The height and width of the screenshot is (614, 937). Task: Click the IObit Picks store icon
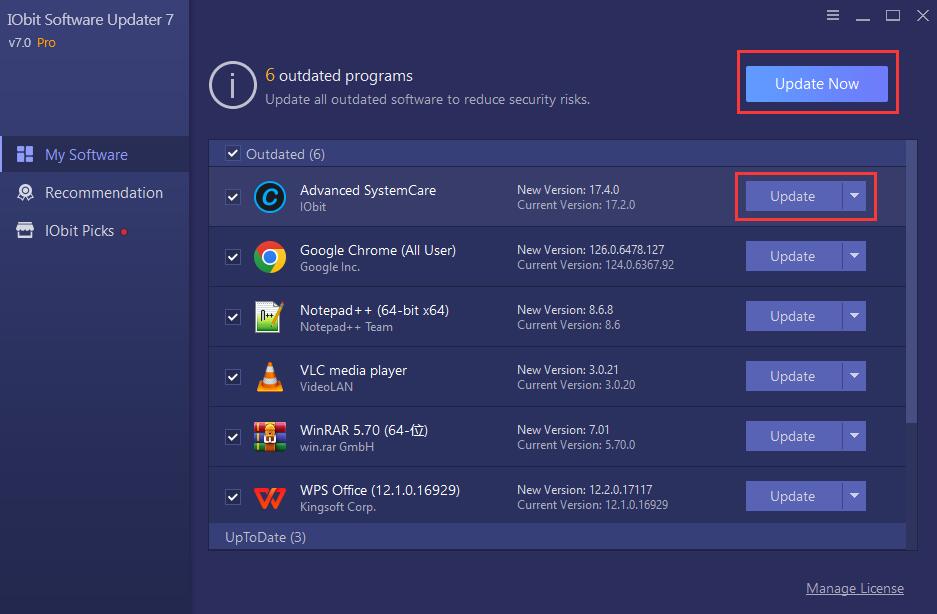click(25, 230)
